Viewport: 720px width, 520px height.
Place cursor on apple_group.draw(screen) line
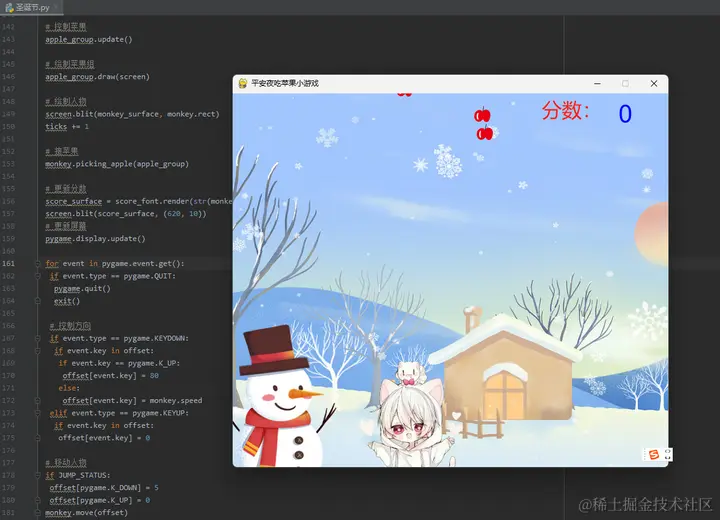tap(97, 77)
